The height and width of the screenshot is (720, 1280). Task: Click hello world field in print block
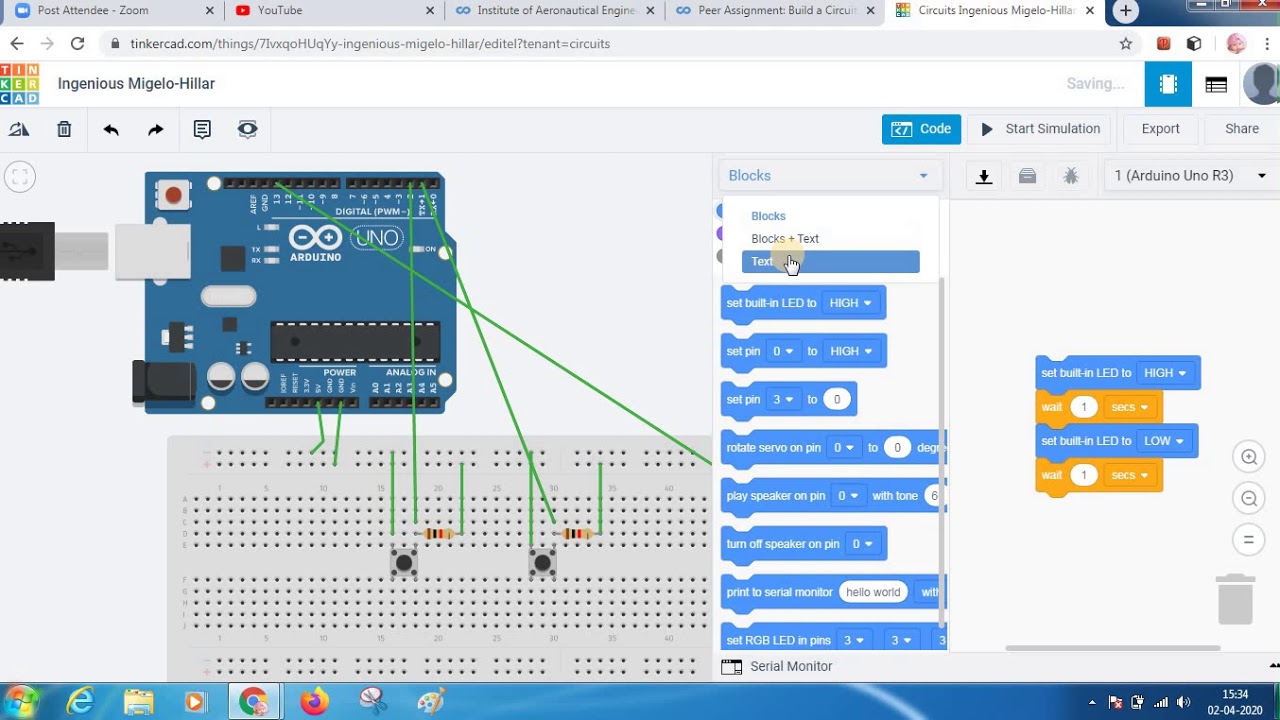(873, 592)
